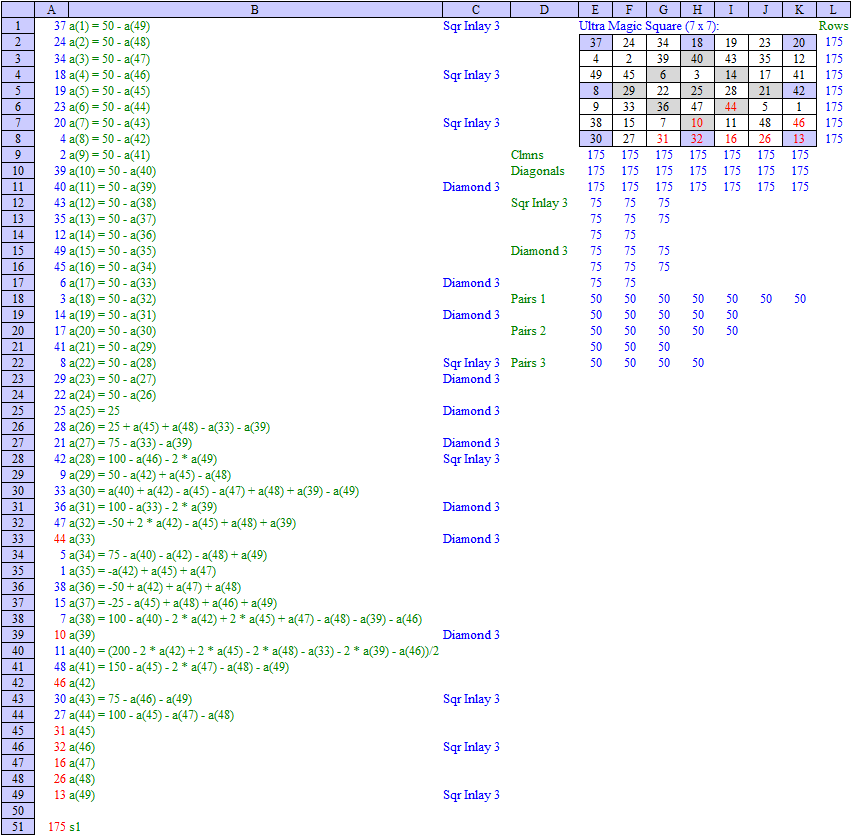
Task: Select magic square cell containing 40
Action: click(x=697, y=59)
